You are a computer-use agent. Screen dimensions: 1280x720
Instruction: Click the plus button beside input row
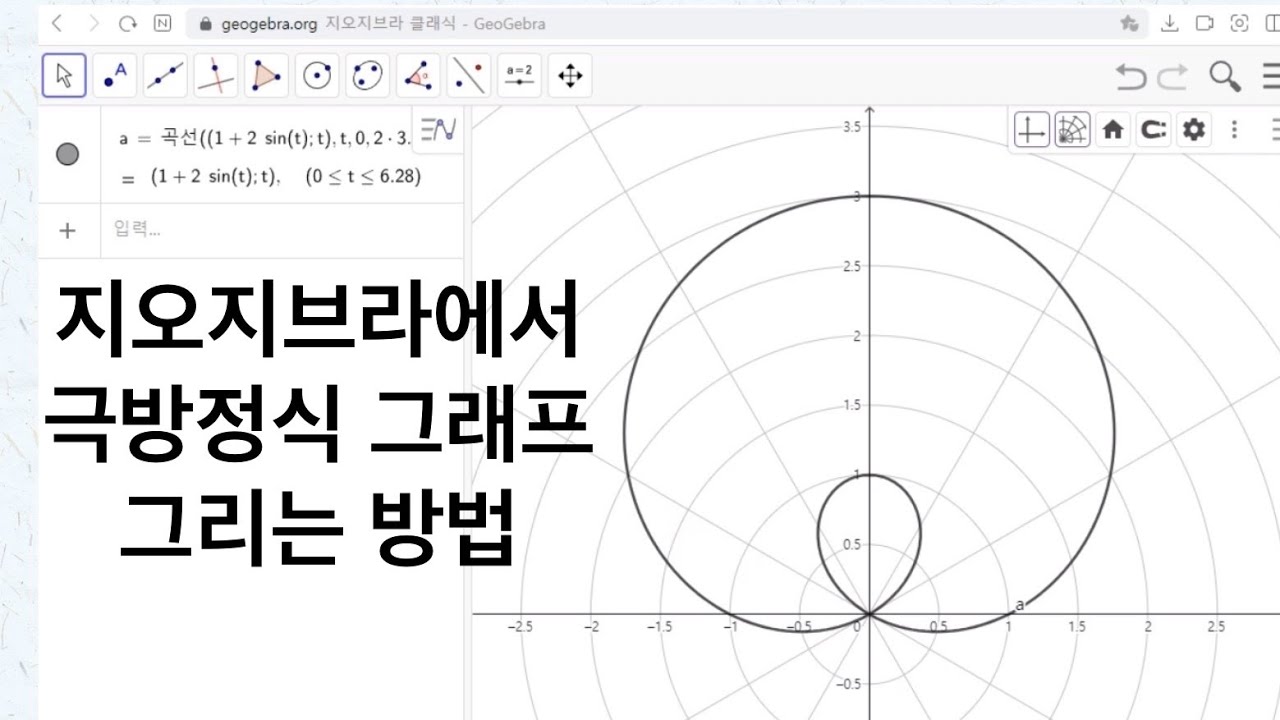click(67, 231)
